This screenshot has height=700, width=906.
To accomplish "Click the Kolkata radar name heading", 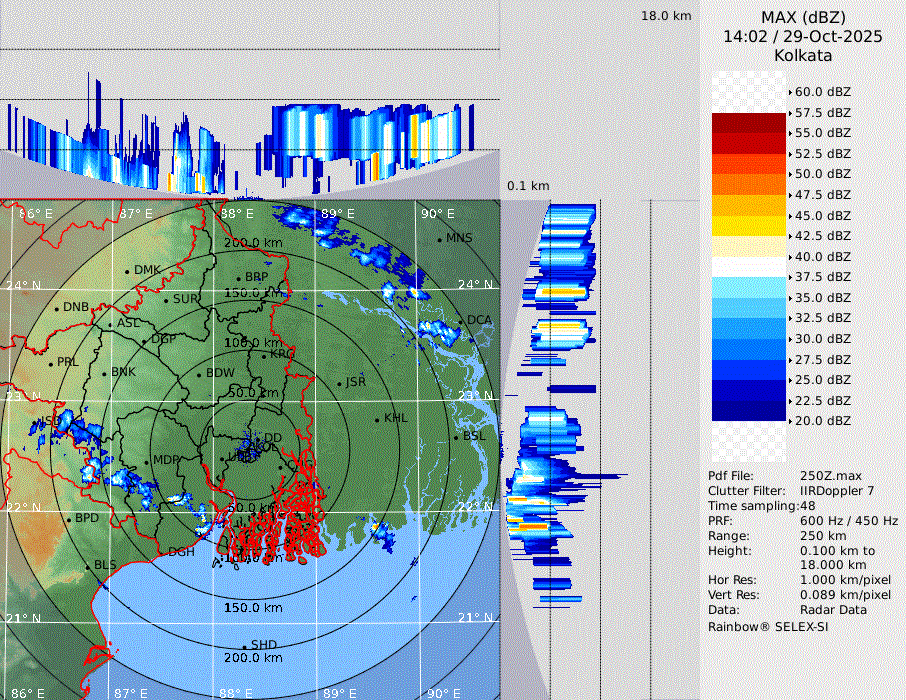I will pyautogui.click(x=802, y=55).
